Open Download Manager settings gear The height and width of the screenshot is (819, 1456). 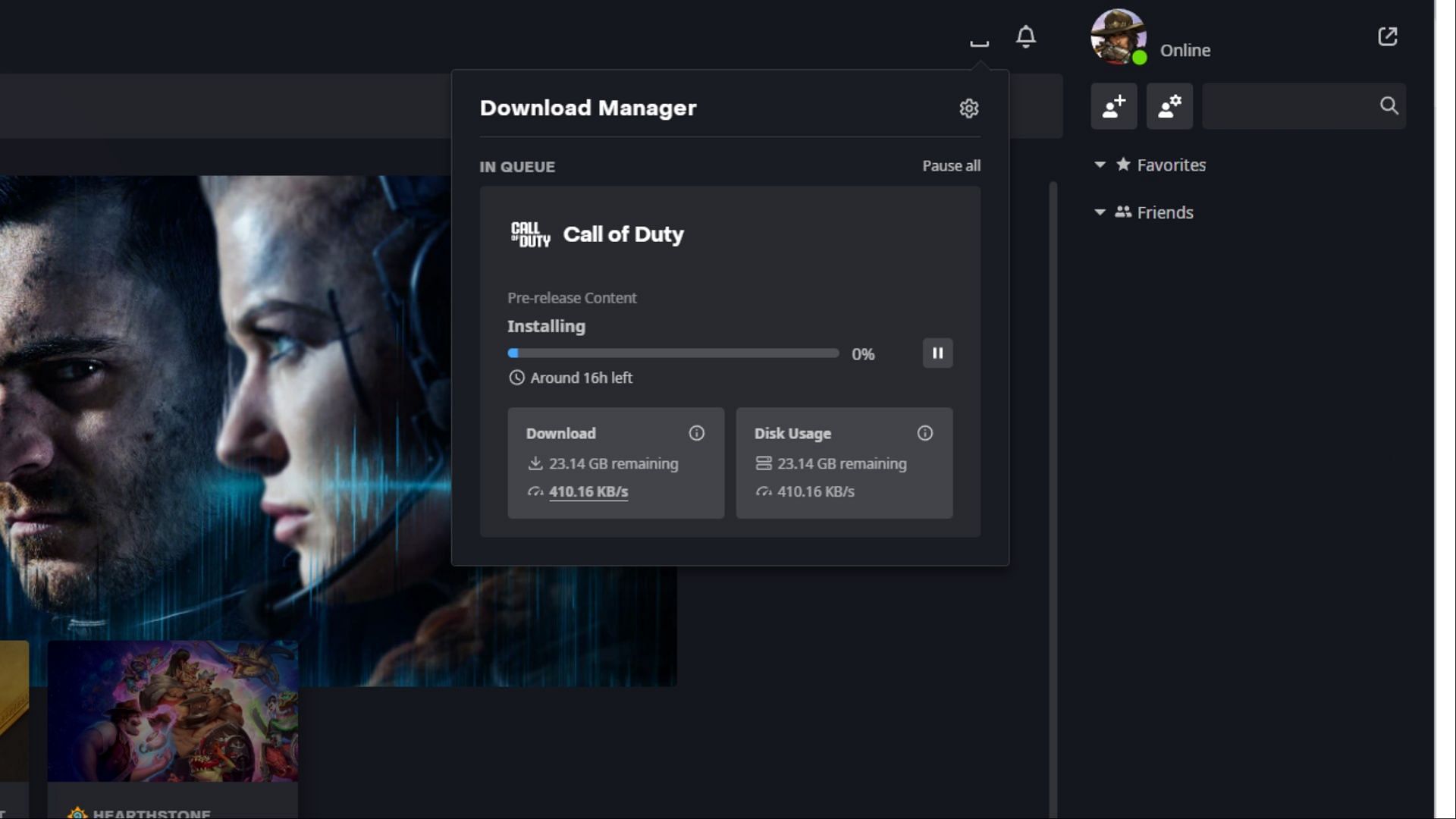tap(967, 108)
